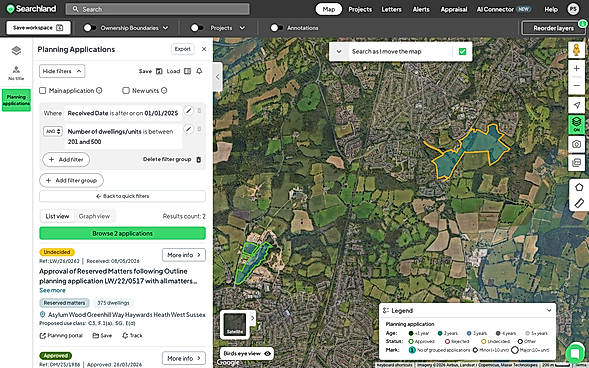Viewport: 589px width, 368px height.
Task: Expand Projects dropdown arrow in toolbar
Action: tap(242, 28)
